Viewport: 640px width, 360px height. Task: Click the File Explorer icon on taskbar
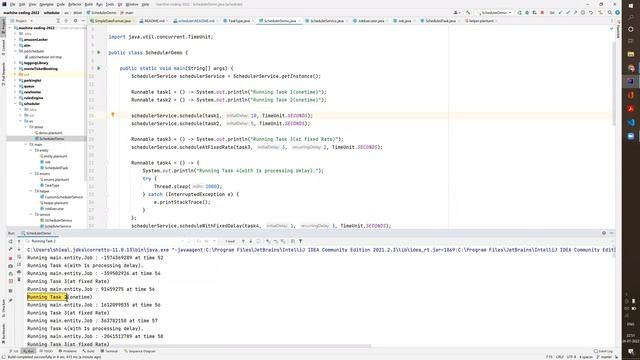631,54
